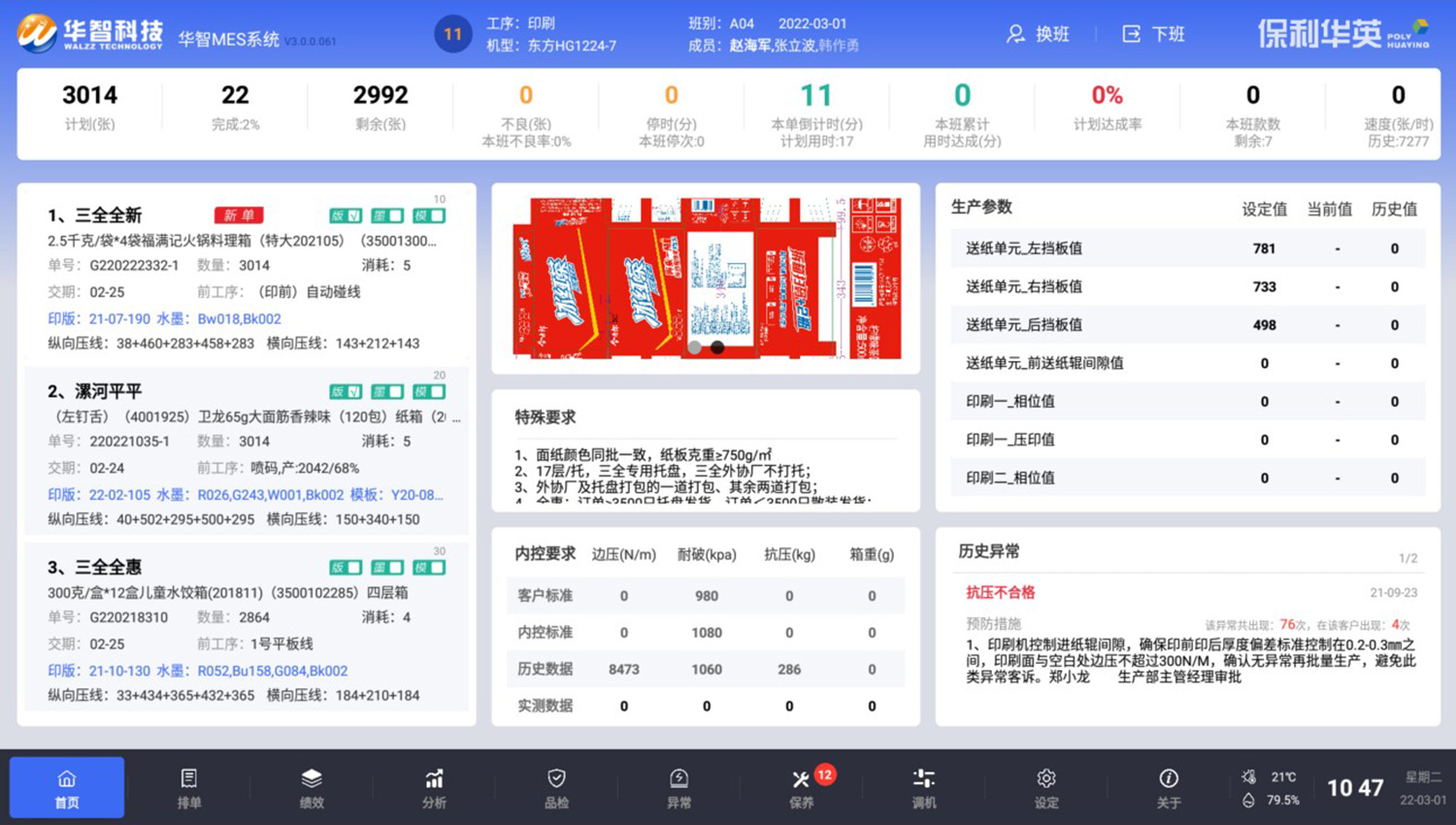Open the 品检 quality inspection shield icon
The height and width of the screenshot is (825, 1456).
pyautogui.click(x=555, y=786)
